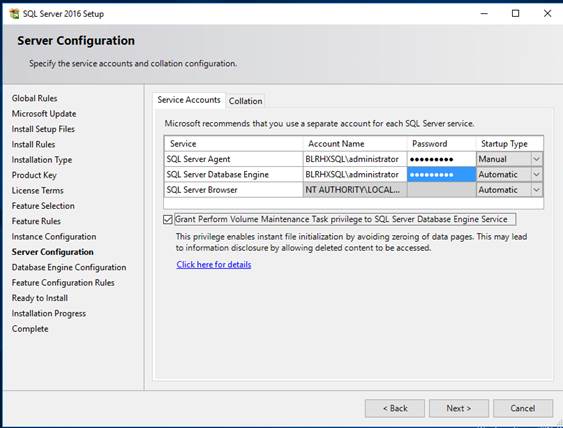Select the Installation Type step
Screen dimensions: 563x428
pyautogui.click(x=42, y=160)
